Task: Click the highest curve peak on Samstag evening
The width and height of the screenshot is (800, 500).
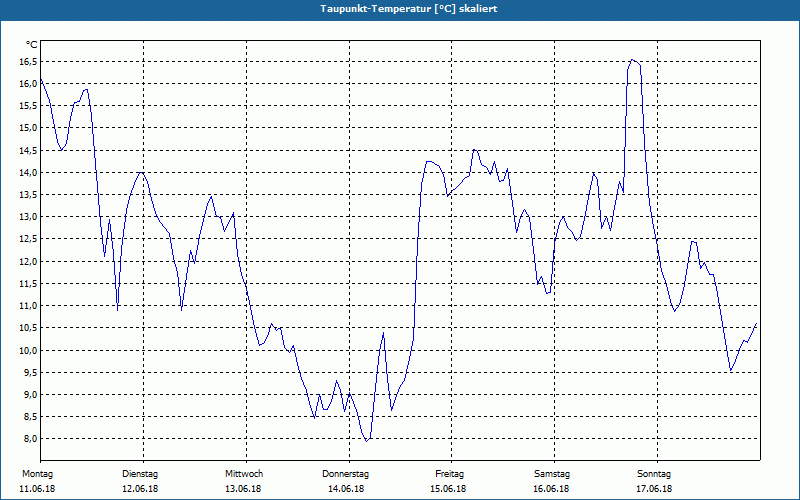Action: 633,60
